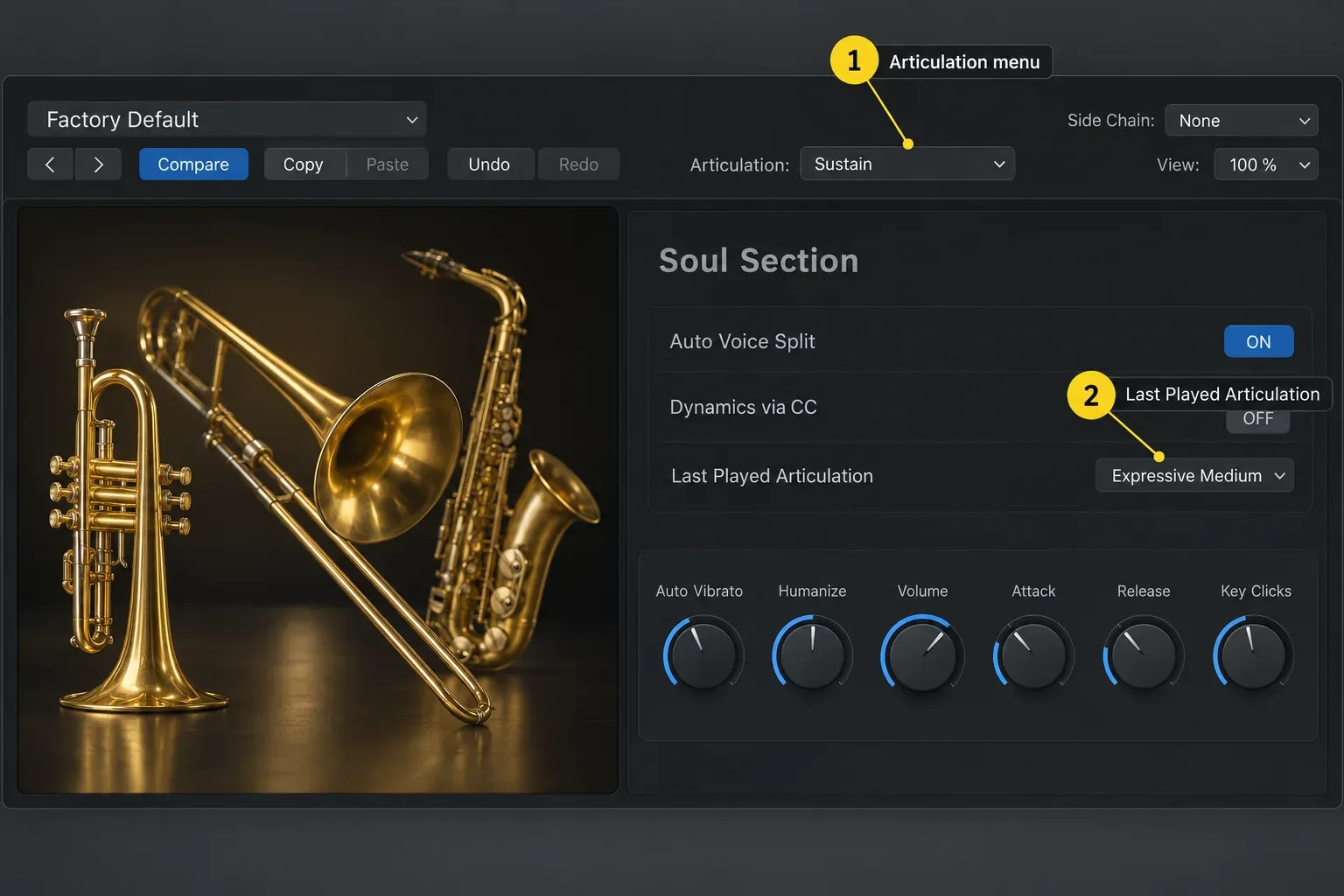Click the View: label
Screen dimensions: 1344x896
pos(1178,164)
